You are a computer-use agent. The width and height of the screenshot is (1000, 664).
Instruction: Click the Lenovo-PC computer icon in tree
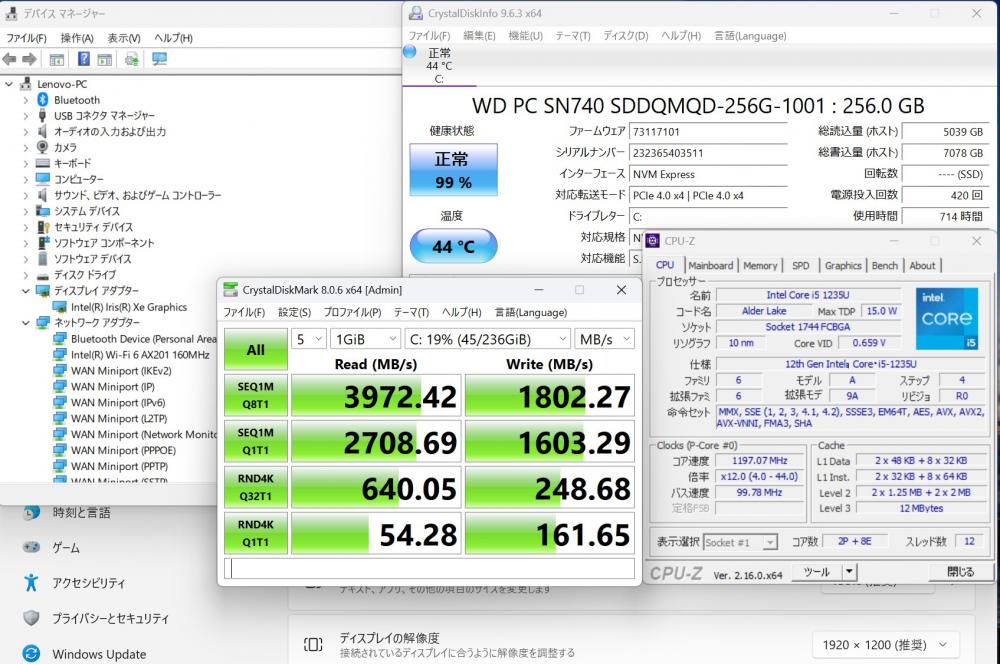[26, 84]
